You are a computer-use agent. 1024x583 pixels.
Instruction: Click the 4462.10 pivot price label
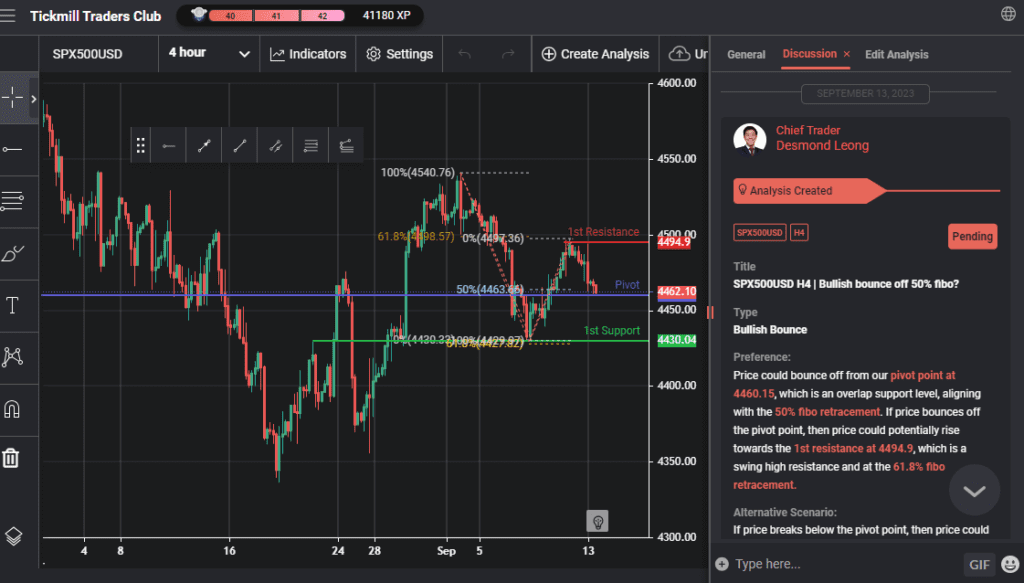click(x=677, y=292)
